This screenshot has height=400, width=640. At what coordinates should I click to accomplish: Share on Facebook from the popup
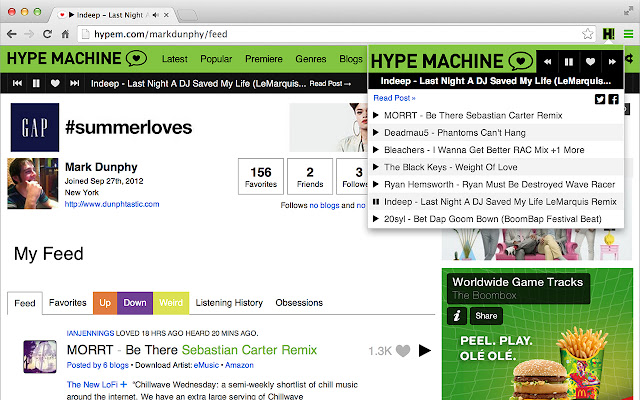pyautogui.click(x=613, y=99)
